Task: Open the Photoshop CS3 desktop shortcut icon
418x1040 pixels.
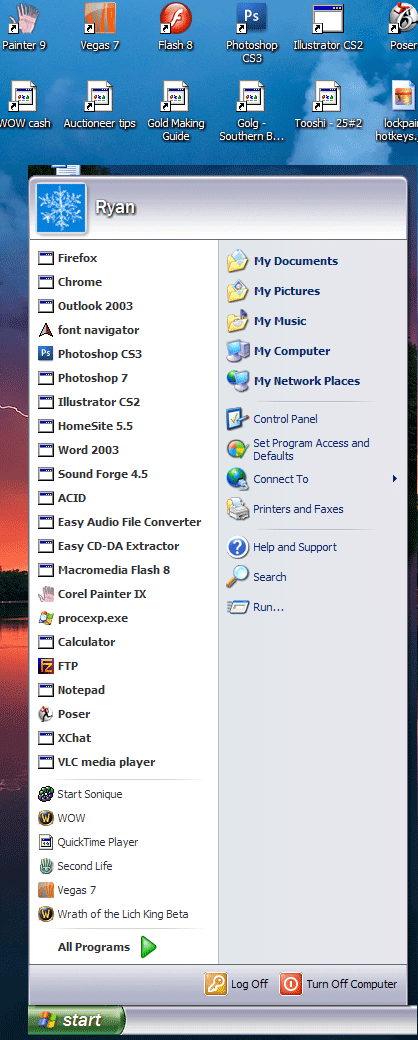Action: 252,20
